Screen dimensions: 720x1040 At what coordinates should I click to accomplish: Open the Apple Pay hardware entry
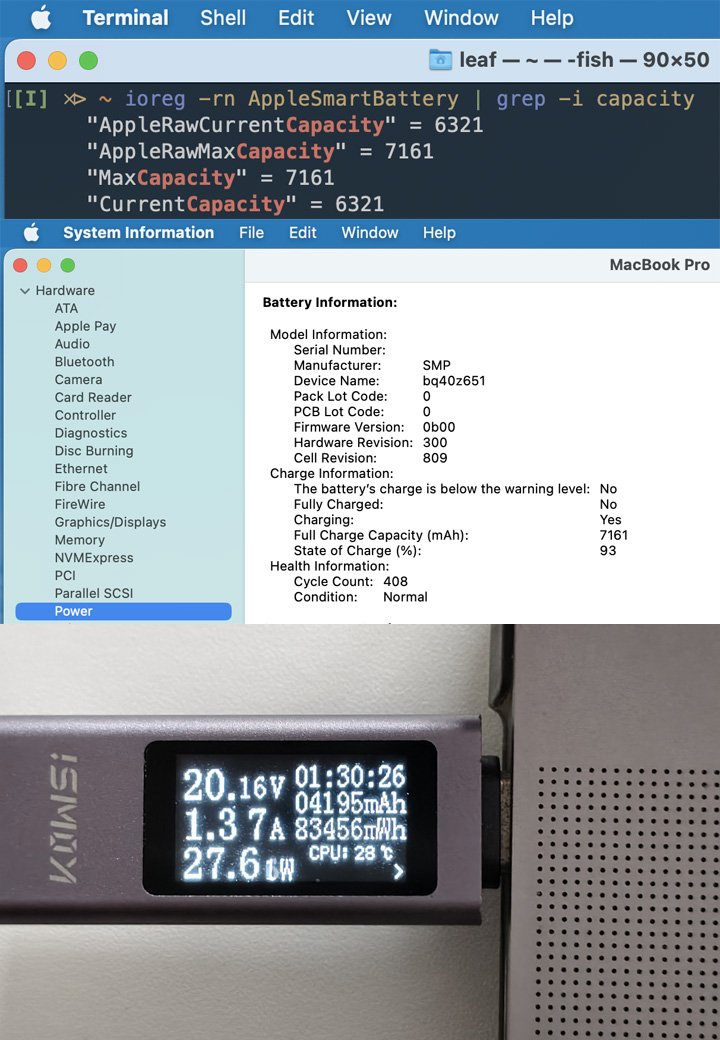(85, 326)
